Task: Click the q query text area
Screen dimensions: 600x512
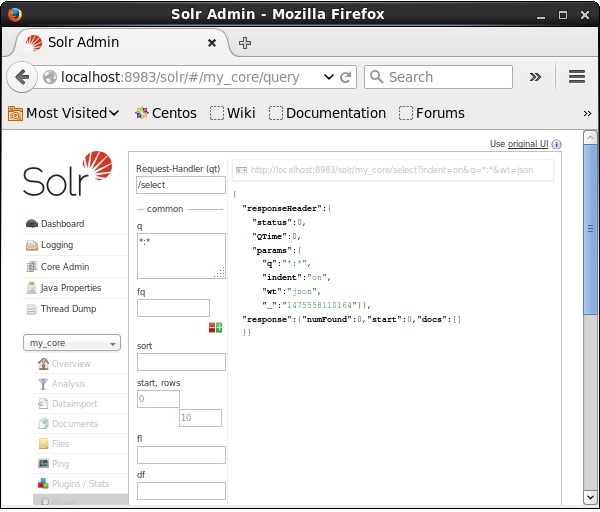Action: pyautogui.click(x=180, y=256)
